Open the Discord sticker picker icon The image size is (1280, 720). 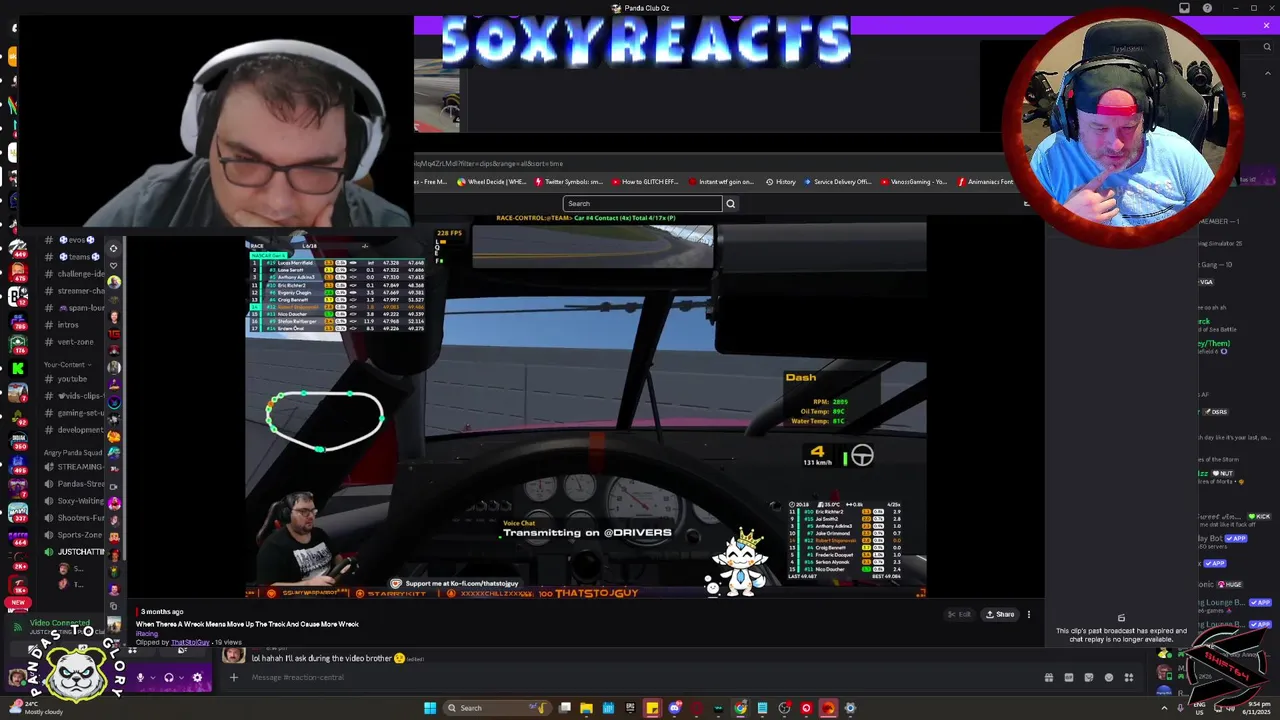pyautogui.click(x=1089, y=678)
